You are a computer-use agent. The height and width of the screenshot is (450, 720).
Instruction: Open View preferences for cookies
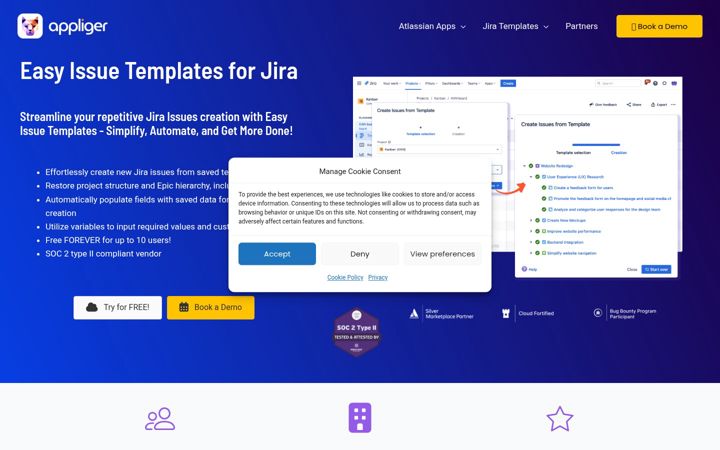442,254
